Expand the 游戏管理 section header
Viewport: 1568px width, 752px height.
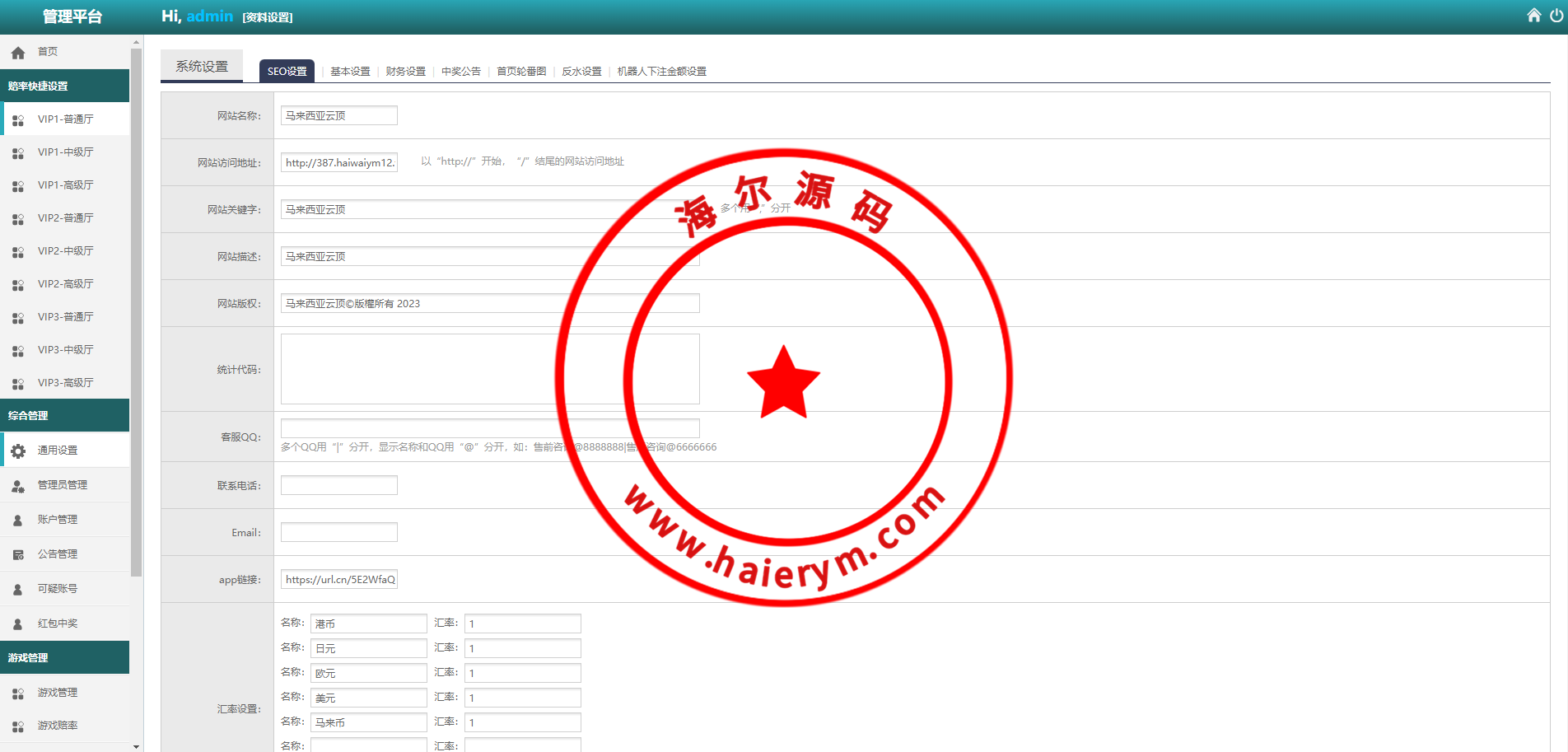pos(64,658)
